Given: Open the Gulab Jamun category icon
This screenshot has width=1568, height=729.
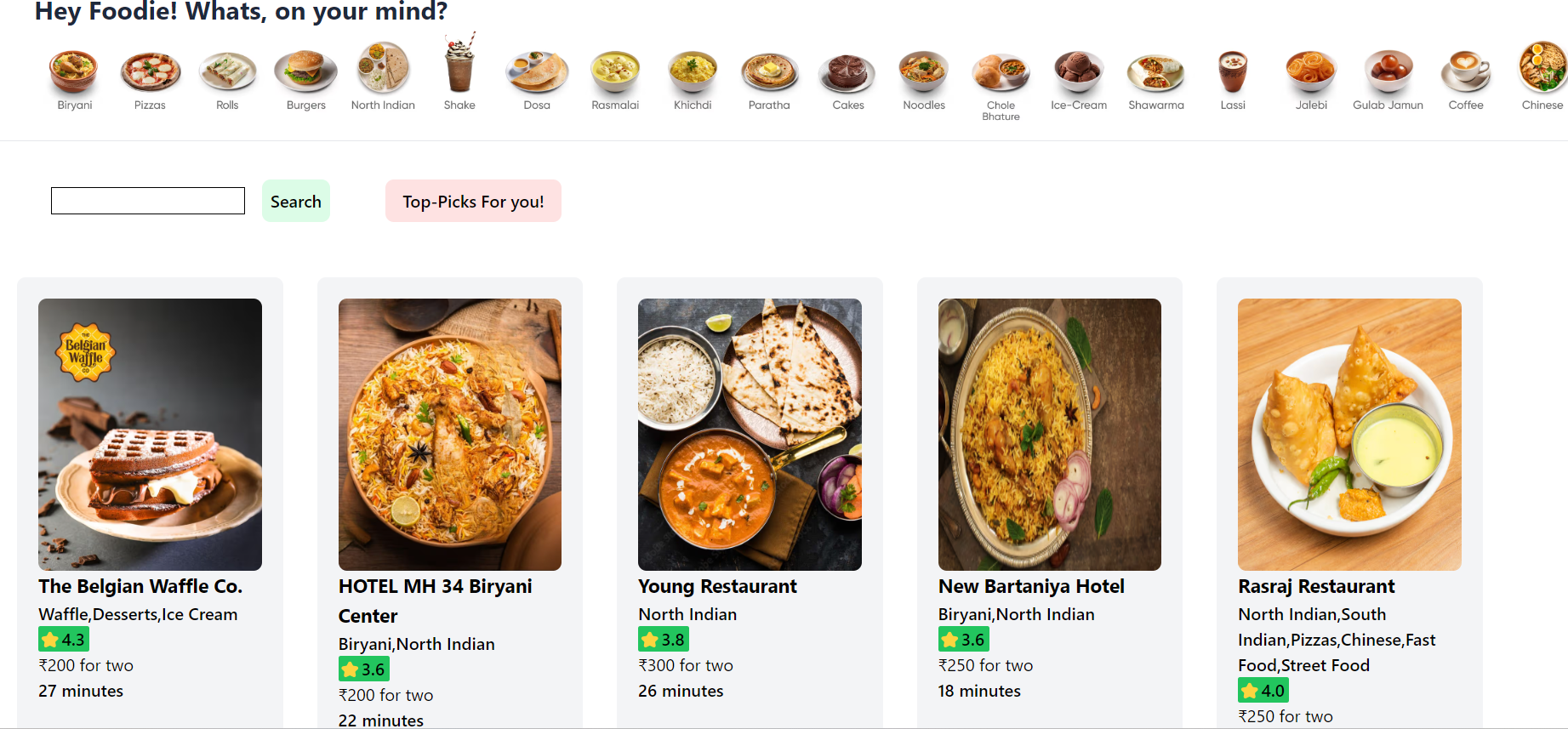Looking at the screenshot, I should [1388, 71].
